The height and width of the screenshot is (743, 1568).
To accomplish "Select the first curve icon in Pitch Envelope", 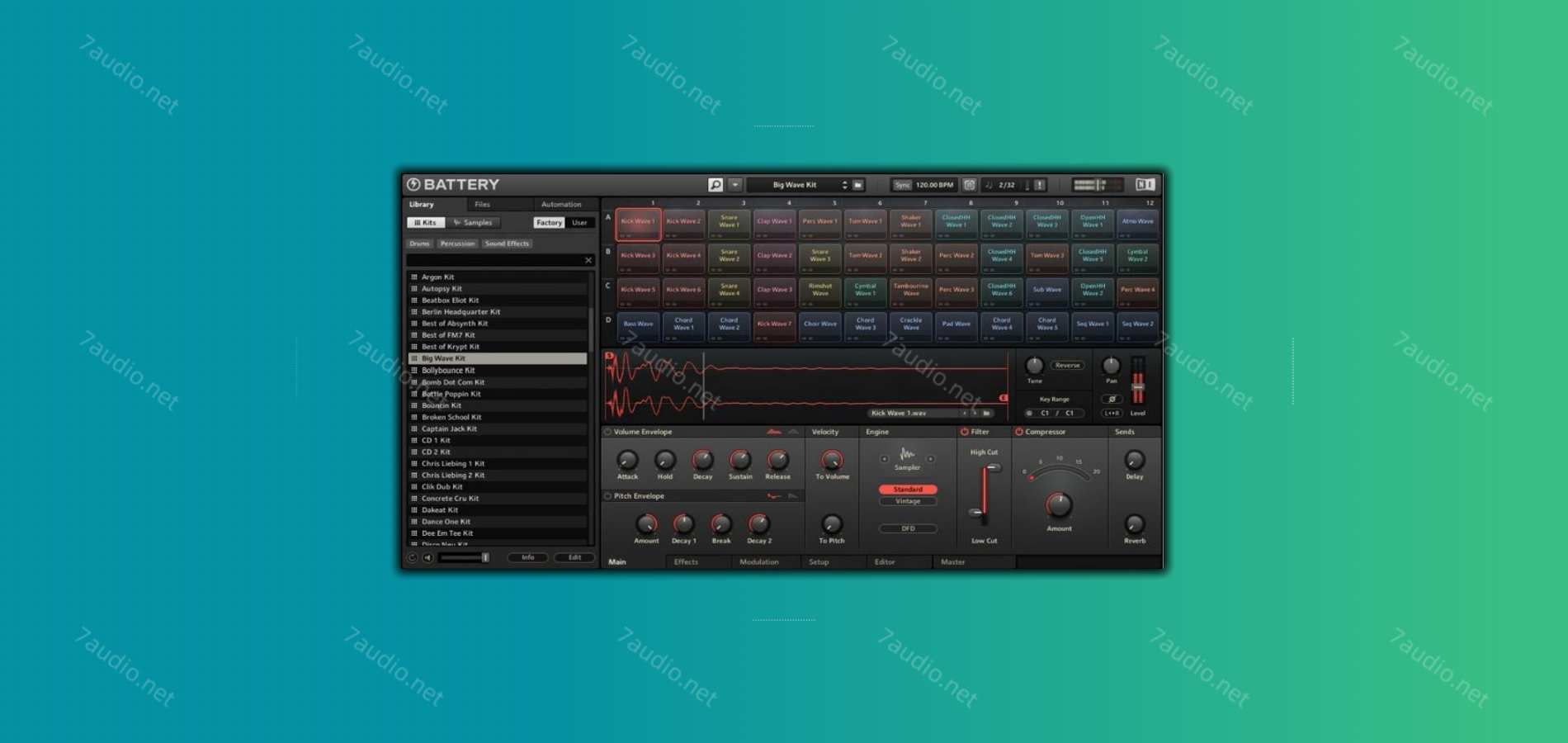I will pyautogui.click(x=774, y=496).
